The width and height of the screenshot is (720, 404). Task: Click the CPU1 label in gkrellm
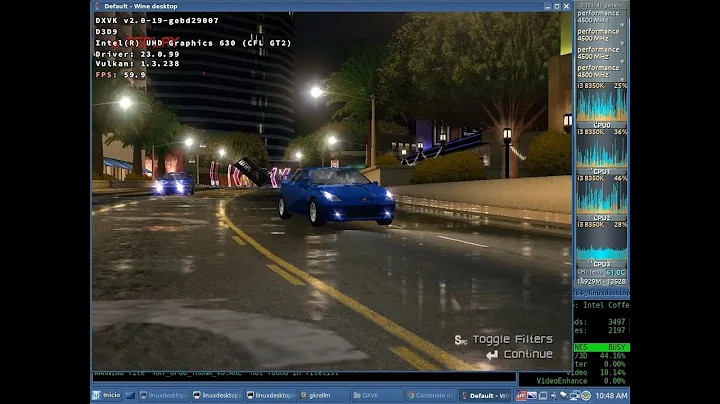click(602, 171)
